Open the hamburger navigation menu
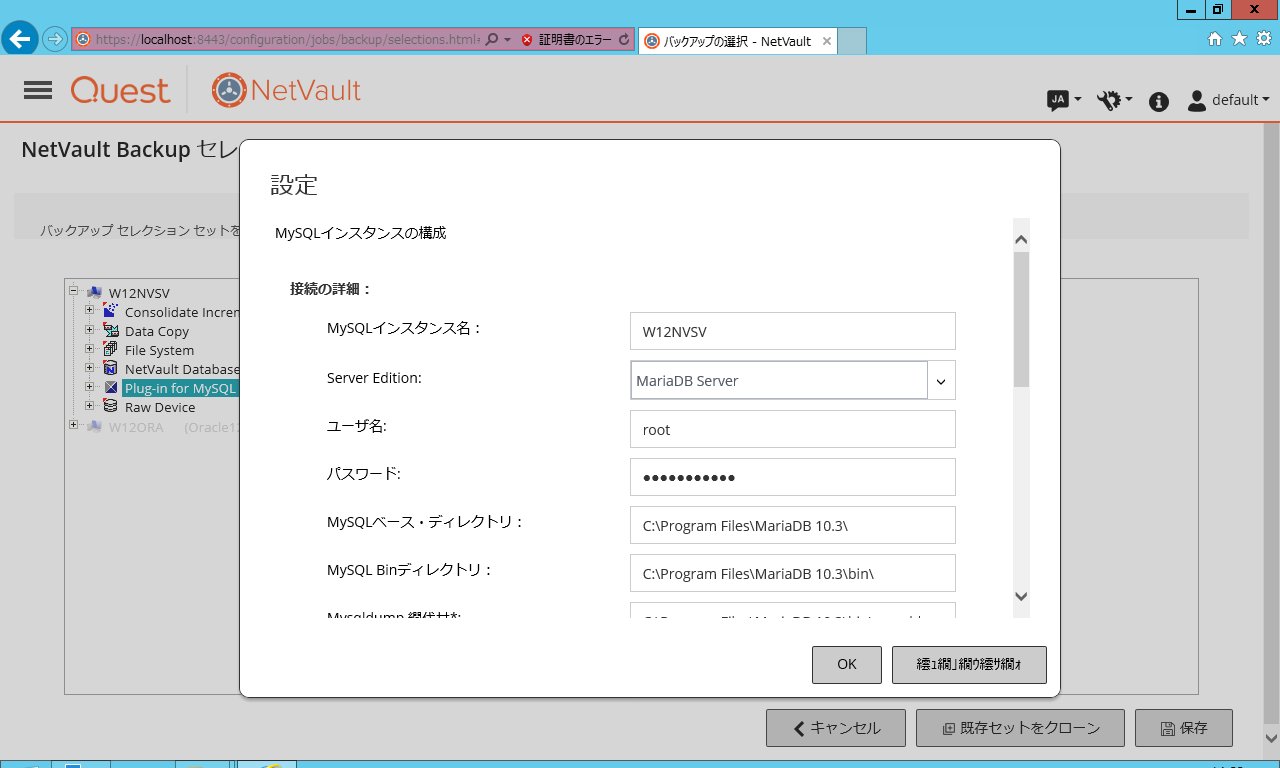 [37, 91]
